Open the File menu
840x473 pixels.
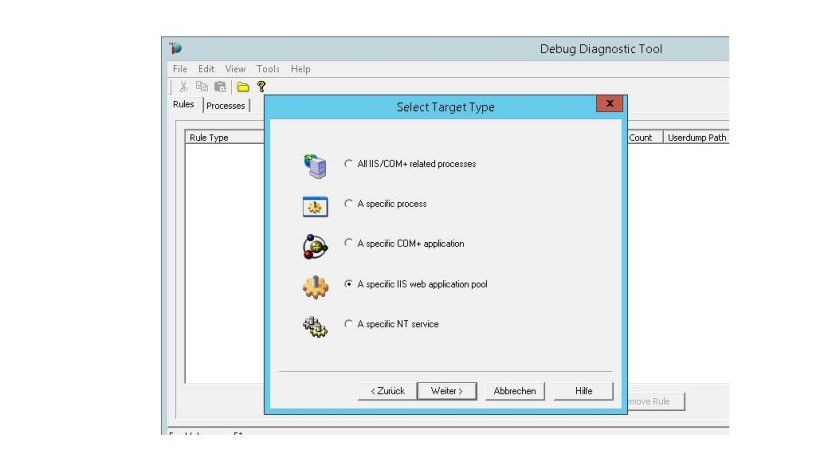180,69
